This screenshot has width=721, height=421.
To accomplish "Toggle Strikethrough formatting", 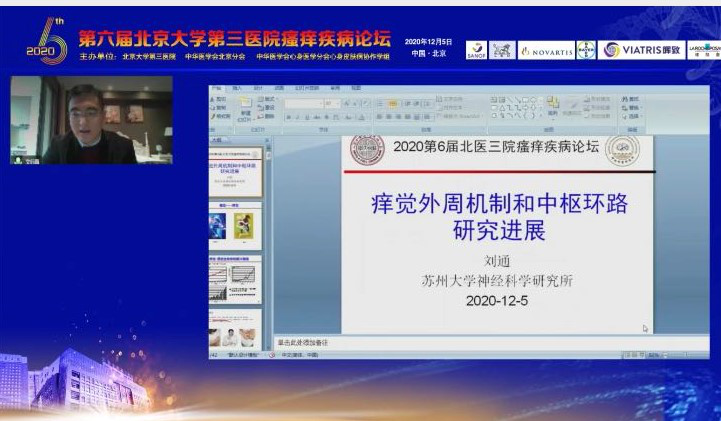I will pos(316,117).
